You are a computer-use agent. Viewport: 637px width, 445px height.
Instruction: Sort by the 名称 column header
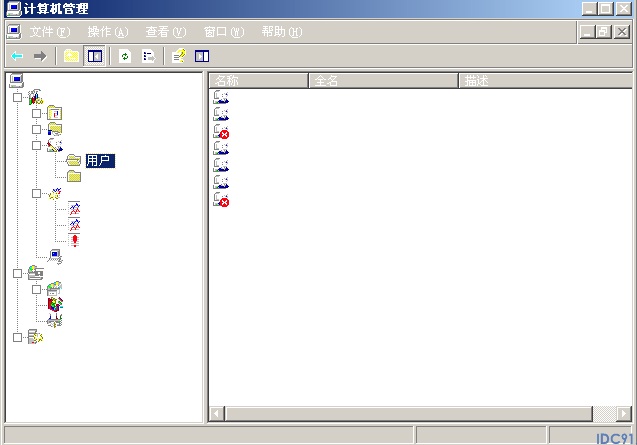coord(259,80)
